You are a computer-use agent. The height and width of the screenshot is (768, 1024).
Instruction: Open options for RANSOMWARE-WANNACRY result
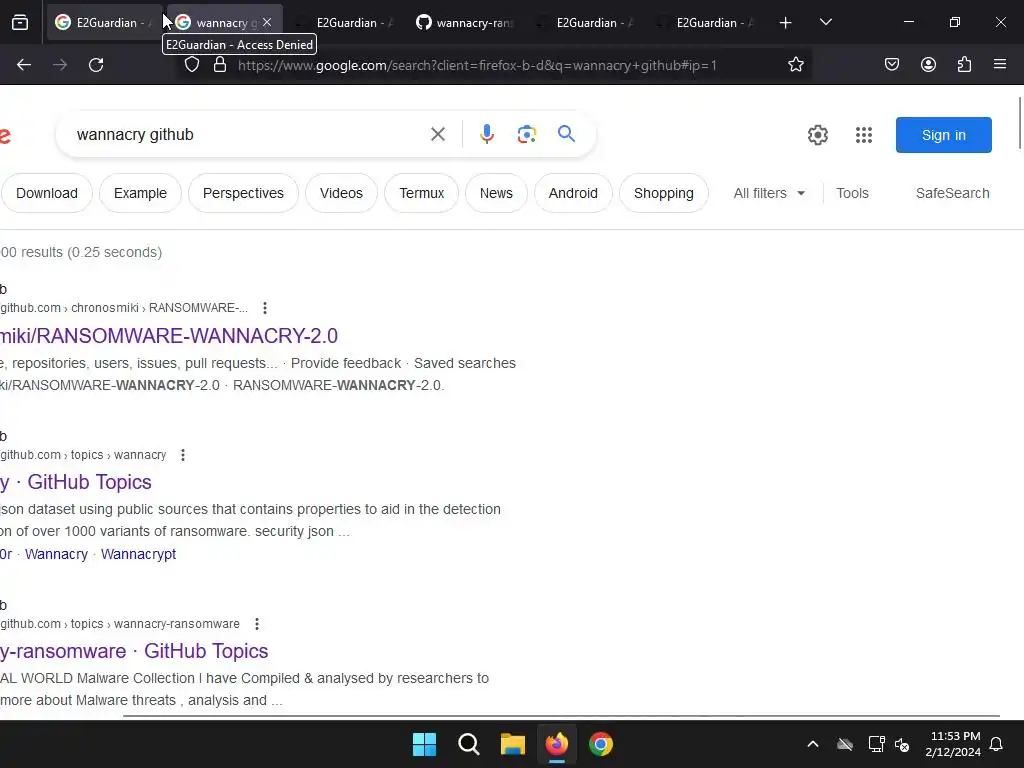(x=264, y=308)
